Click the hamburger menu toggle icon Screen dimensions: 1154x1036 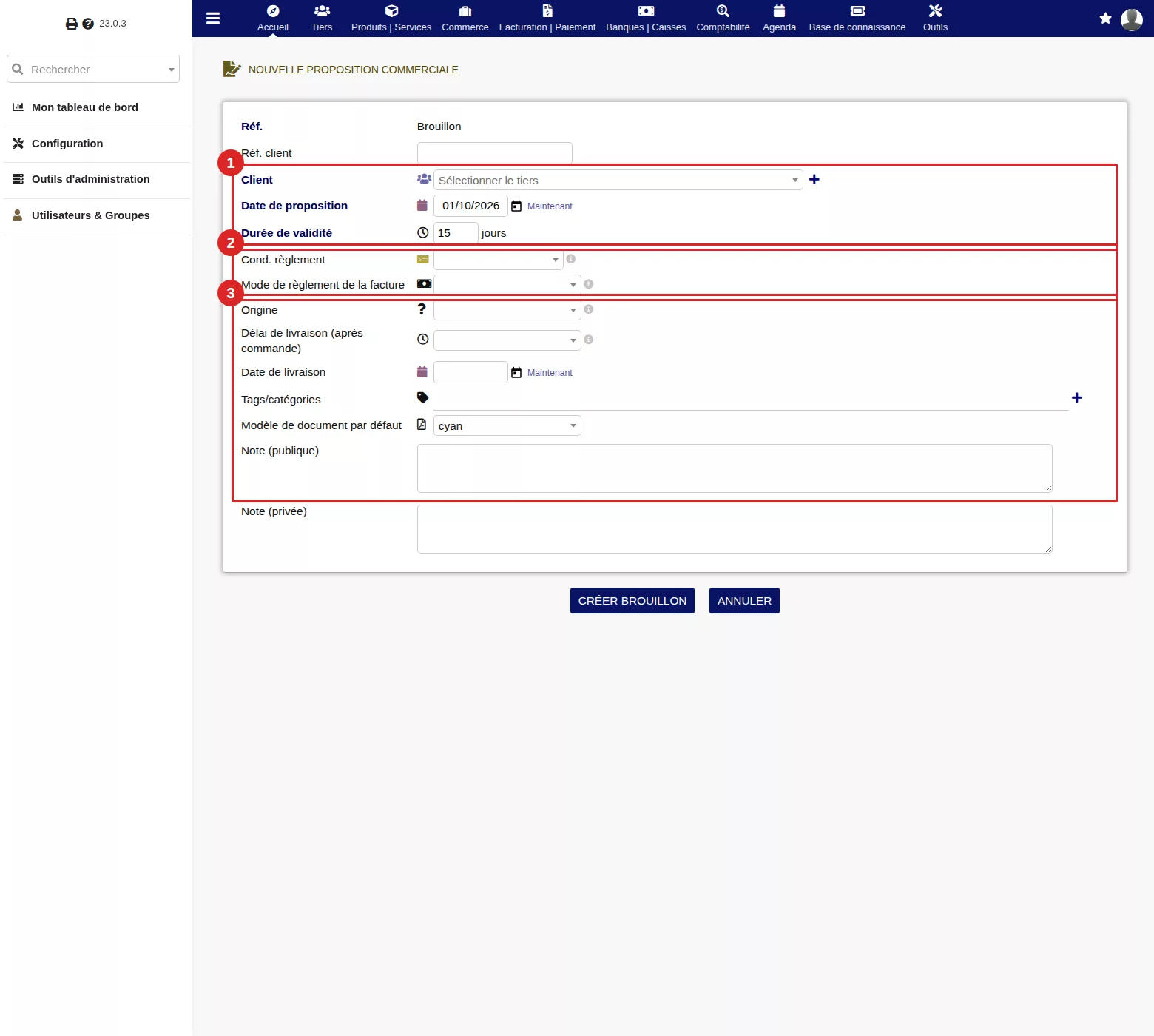tap(213, 18)
